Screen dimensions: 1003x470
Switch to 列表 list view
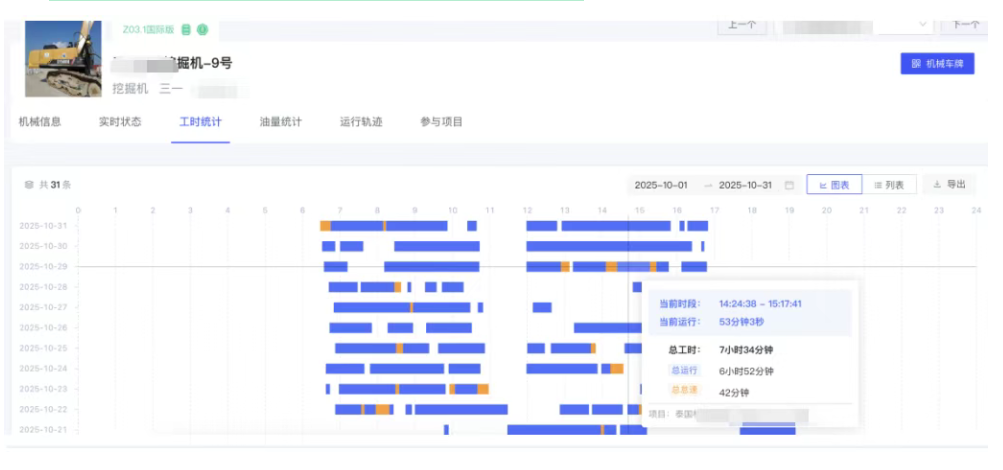[888, 185]
